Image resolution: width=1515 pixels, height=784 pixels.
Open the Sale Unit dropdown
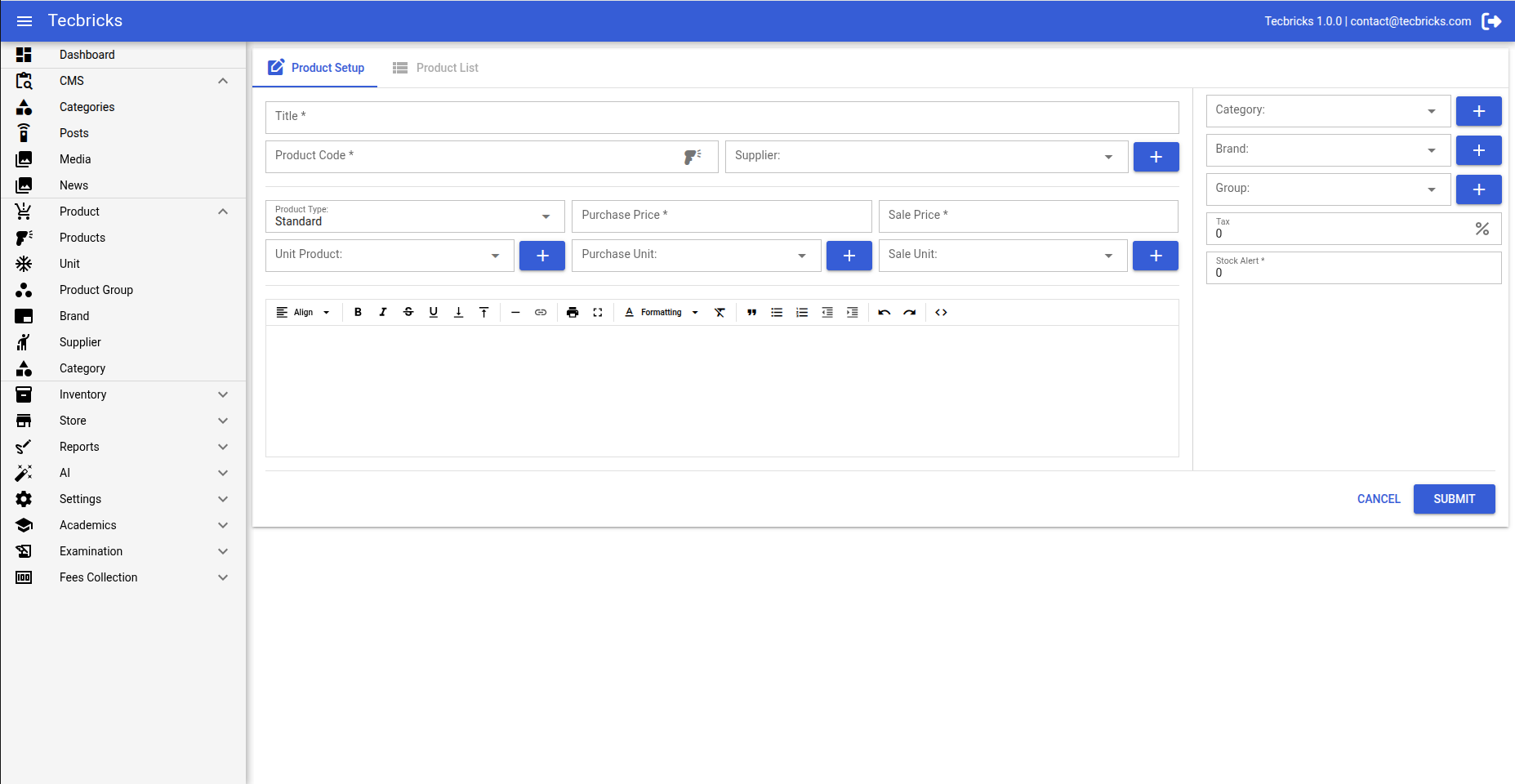[x=1003, y=256]
